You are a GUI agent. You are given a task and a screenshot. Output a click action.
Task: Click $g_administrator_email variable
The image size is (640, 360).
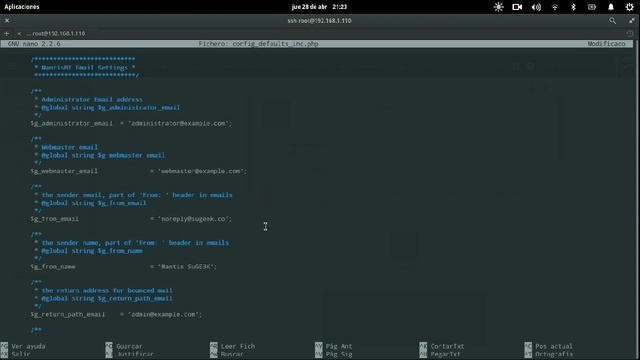coord(71,123)
